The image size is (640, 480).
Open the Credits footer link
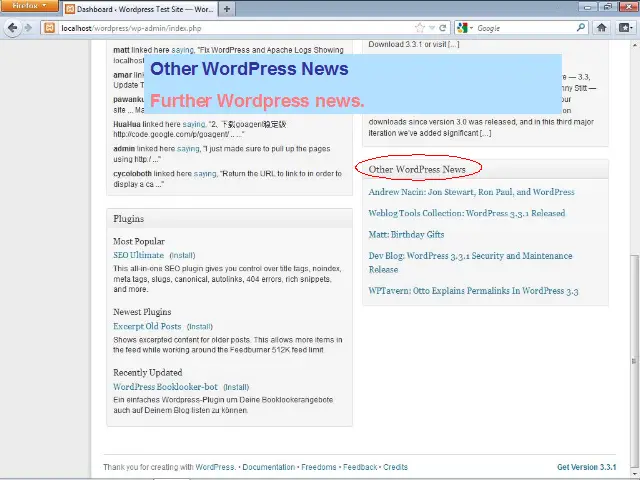click(395, 467)
